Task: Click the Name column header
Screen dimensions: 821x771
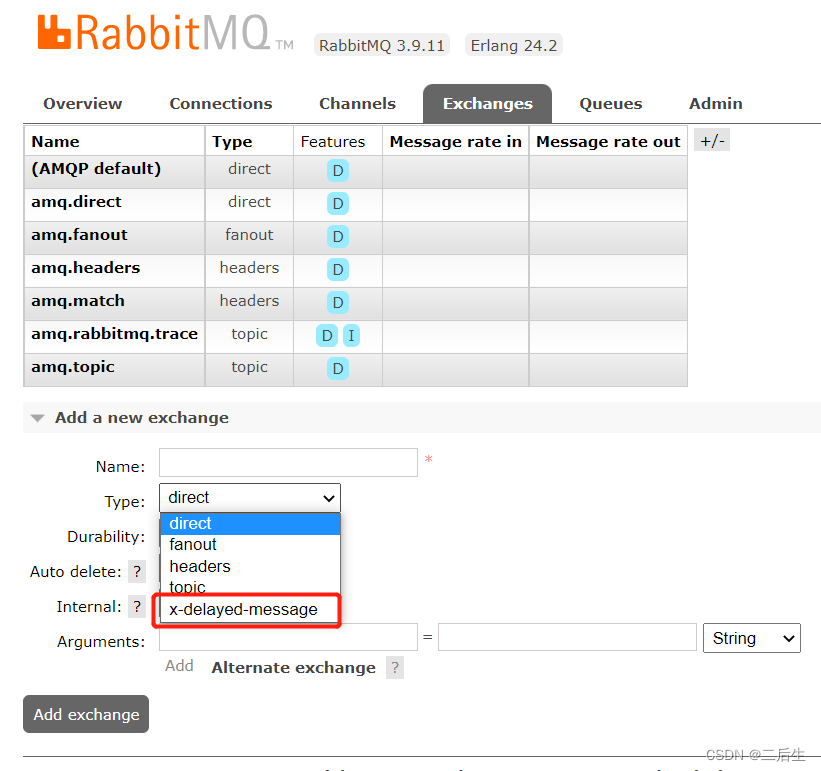Action: click(56, 142)
